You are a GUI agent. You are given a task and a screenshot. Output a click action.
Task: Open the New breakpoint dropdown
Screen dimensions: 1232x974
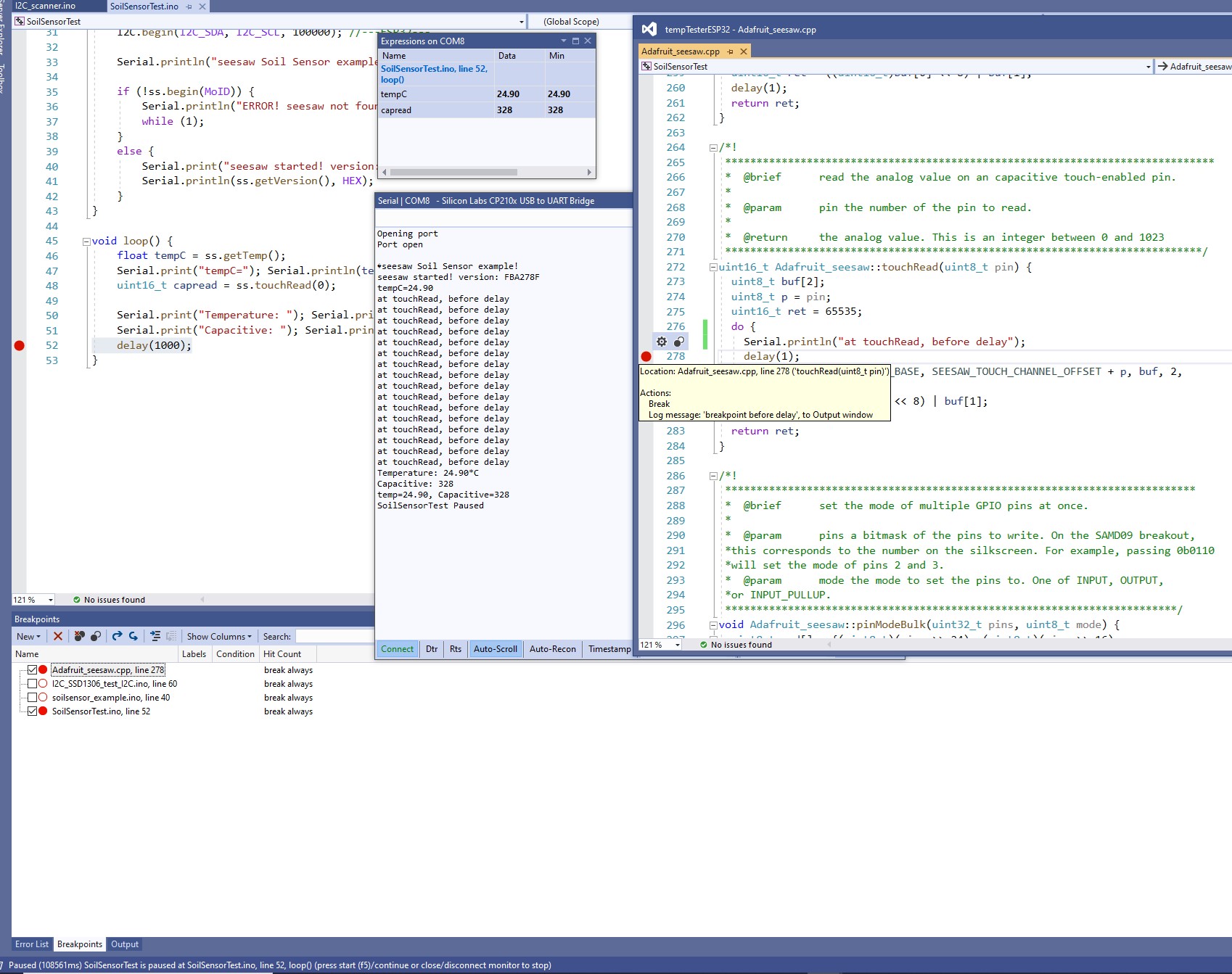coord(29,636)
